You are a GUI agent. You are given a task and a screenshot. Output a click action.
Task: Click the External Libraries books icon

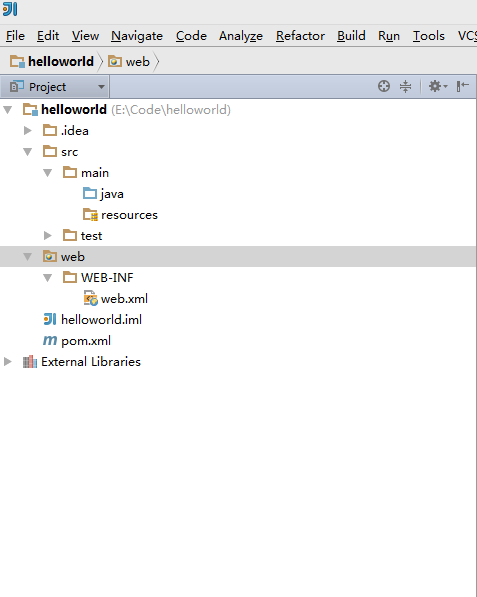pos(30,362)
